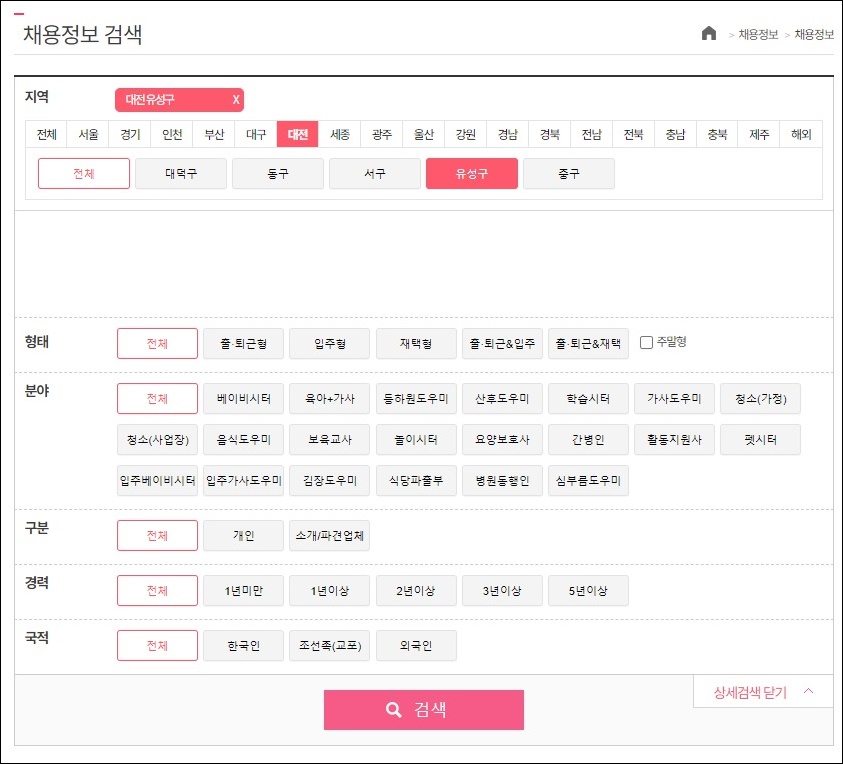Choose the 서구 district
This screenshot has width=843, height=764.
pyautogui.click(x=375, y=174)
